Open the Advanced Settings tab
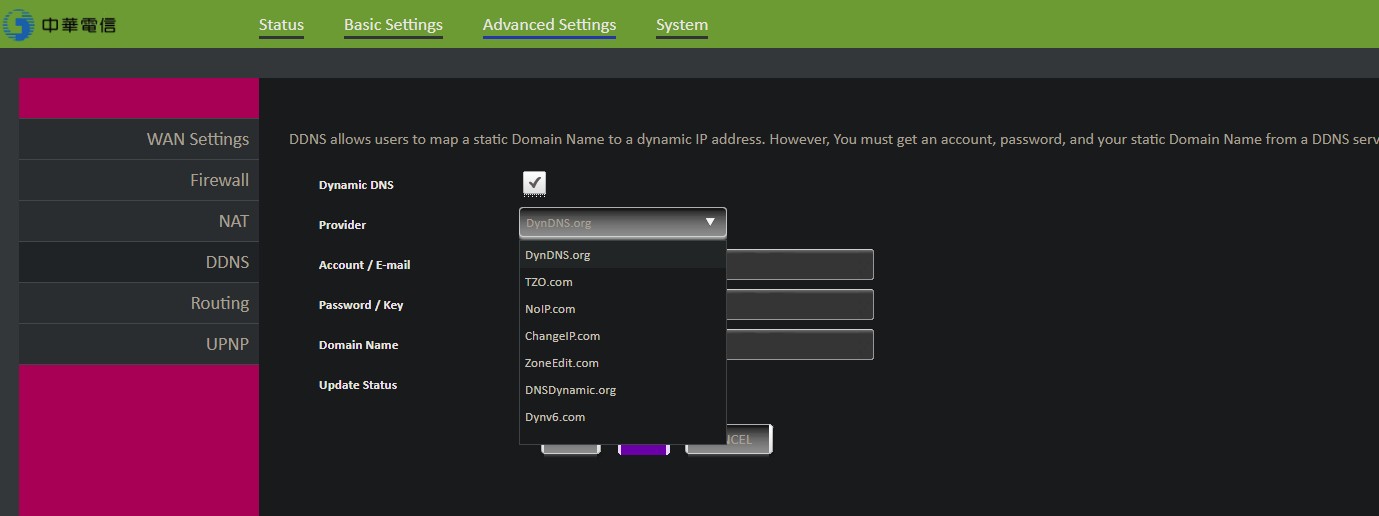This screenshot has height=516, width=1379. click(x=549, y=25)
